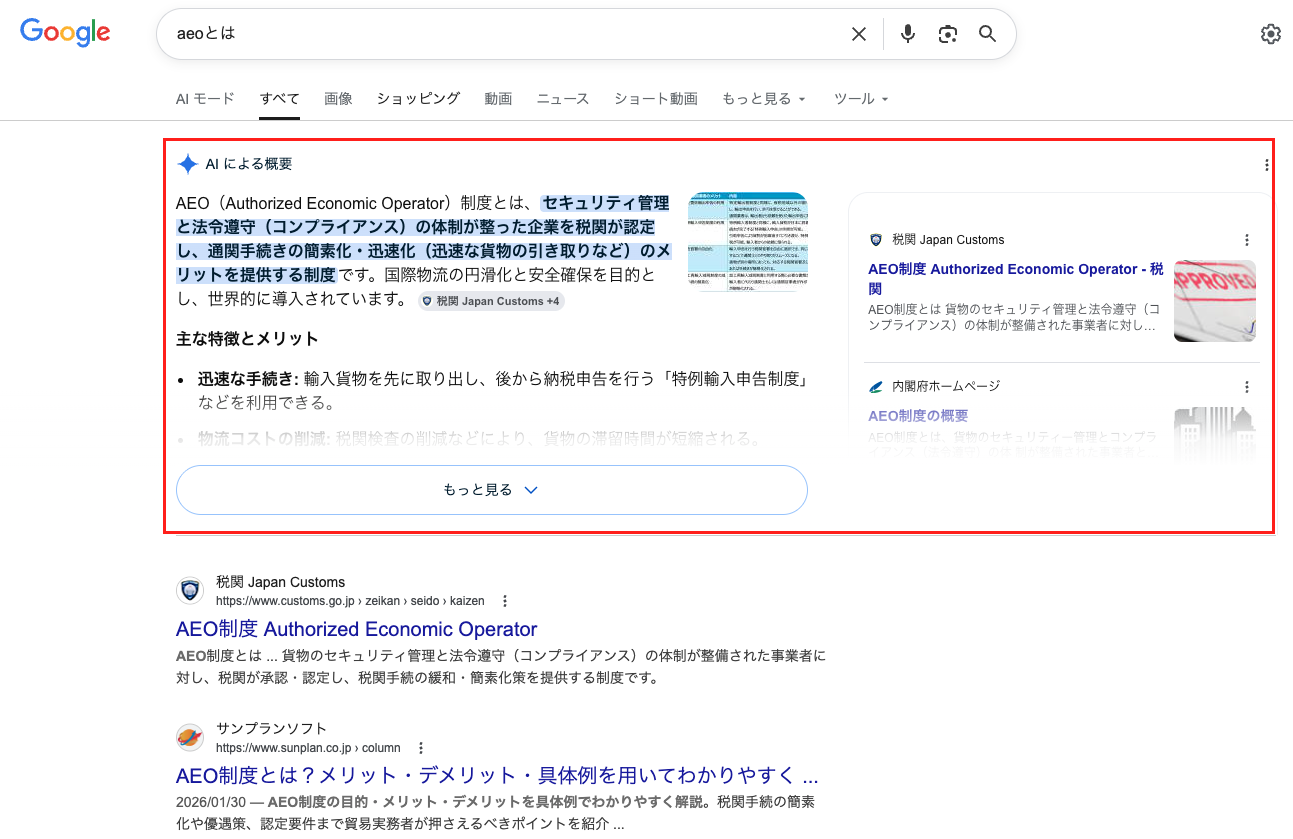Click the AI overview sparkle icon

[x=187, y=164]
